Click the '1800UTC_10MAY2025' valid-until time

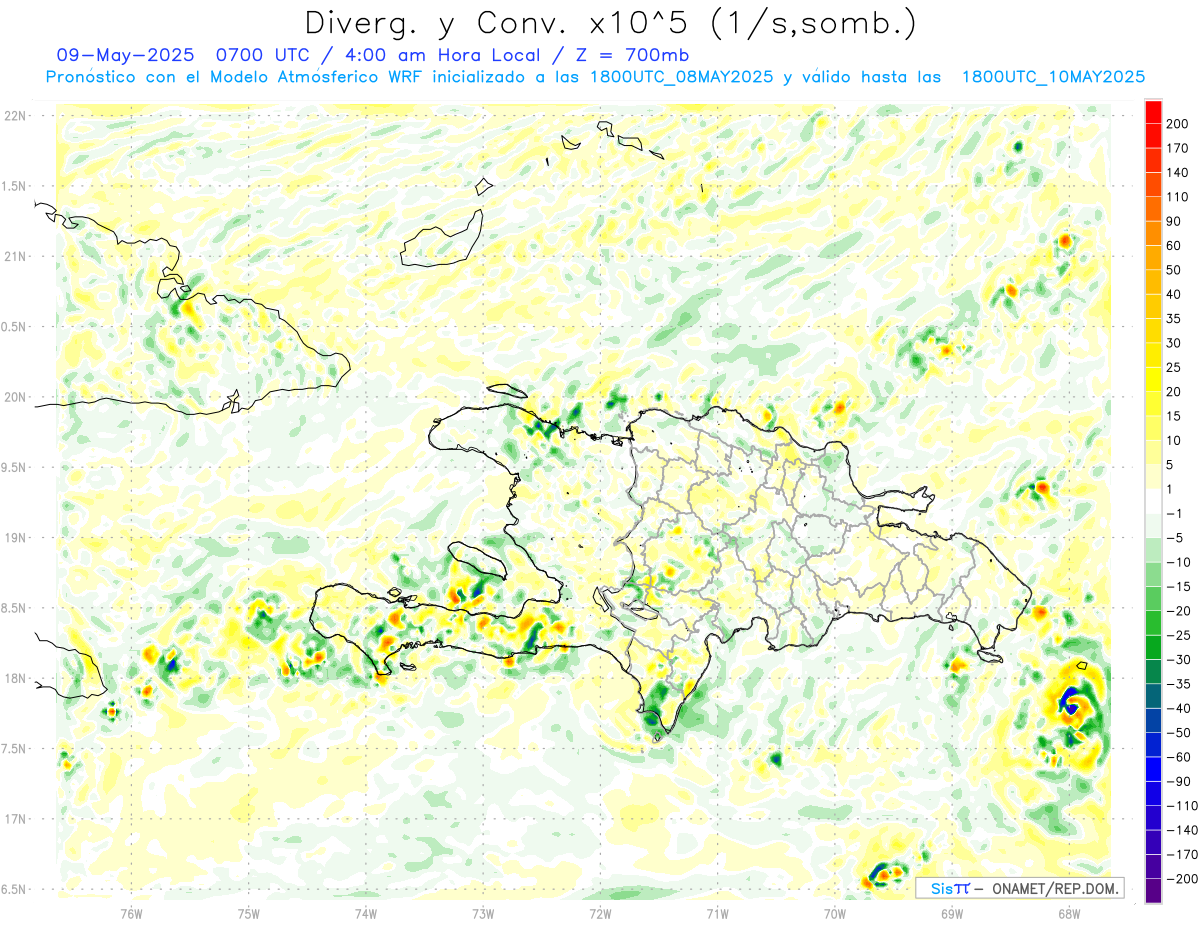click(1053, 77)
